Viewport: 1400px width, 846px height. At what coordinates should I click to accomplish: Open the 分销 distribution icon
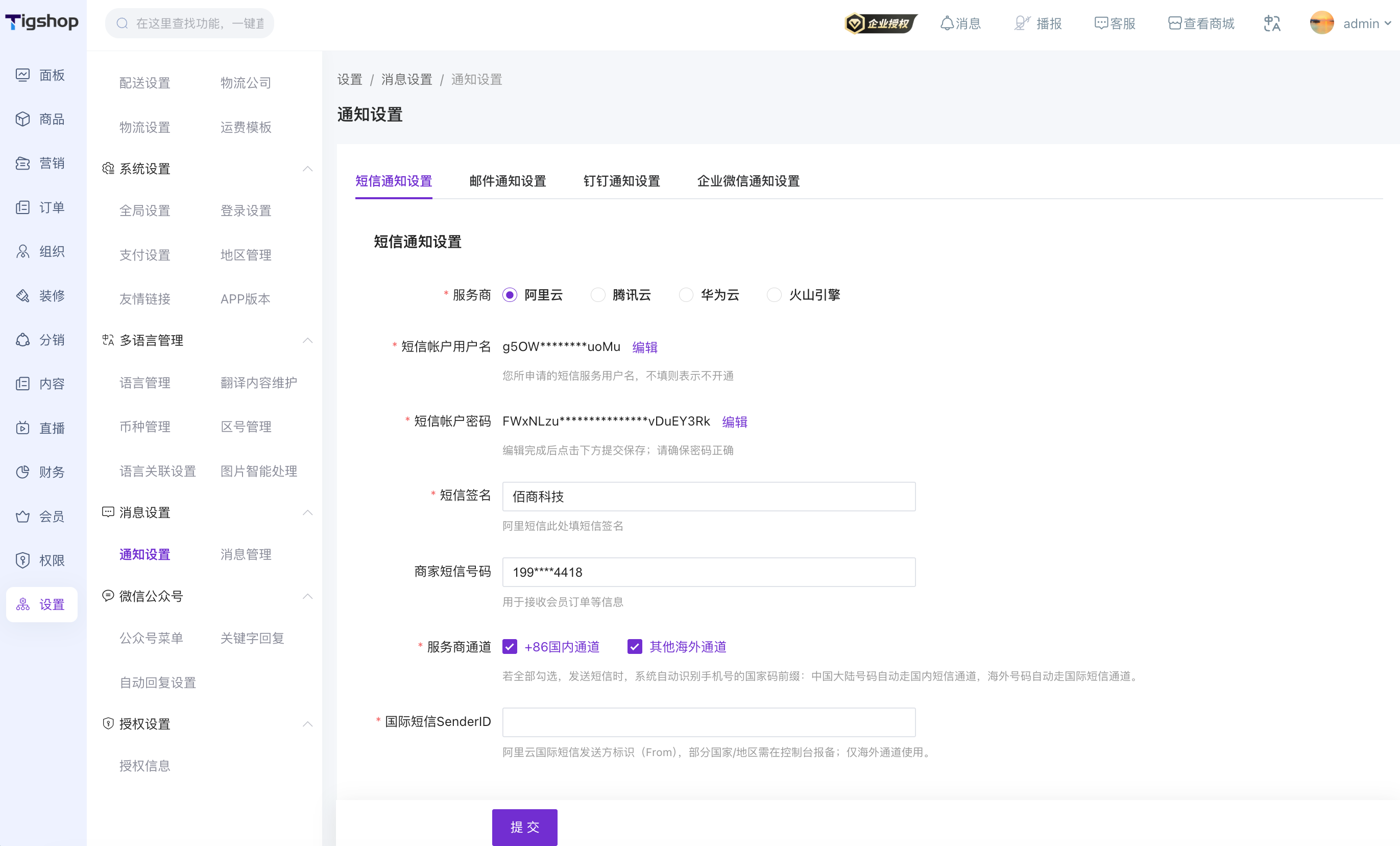coord(23,340)
